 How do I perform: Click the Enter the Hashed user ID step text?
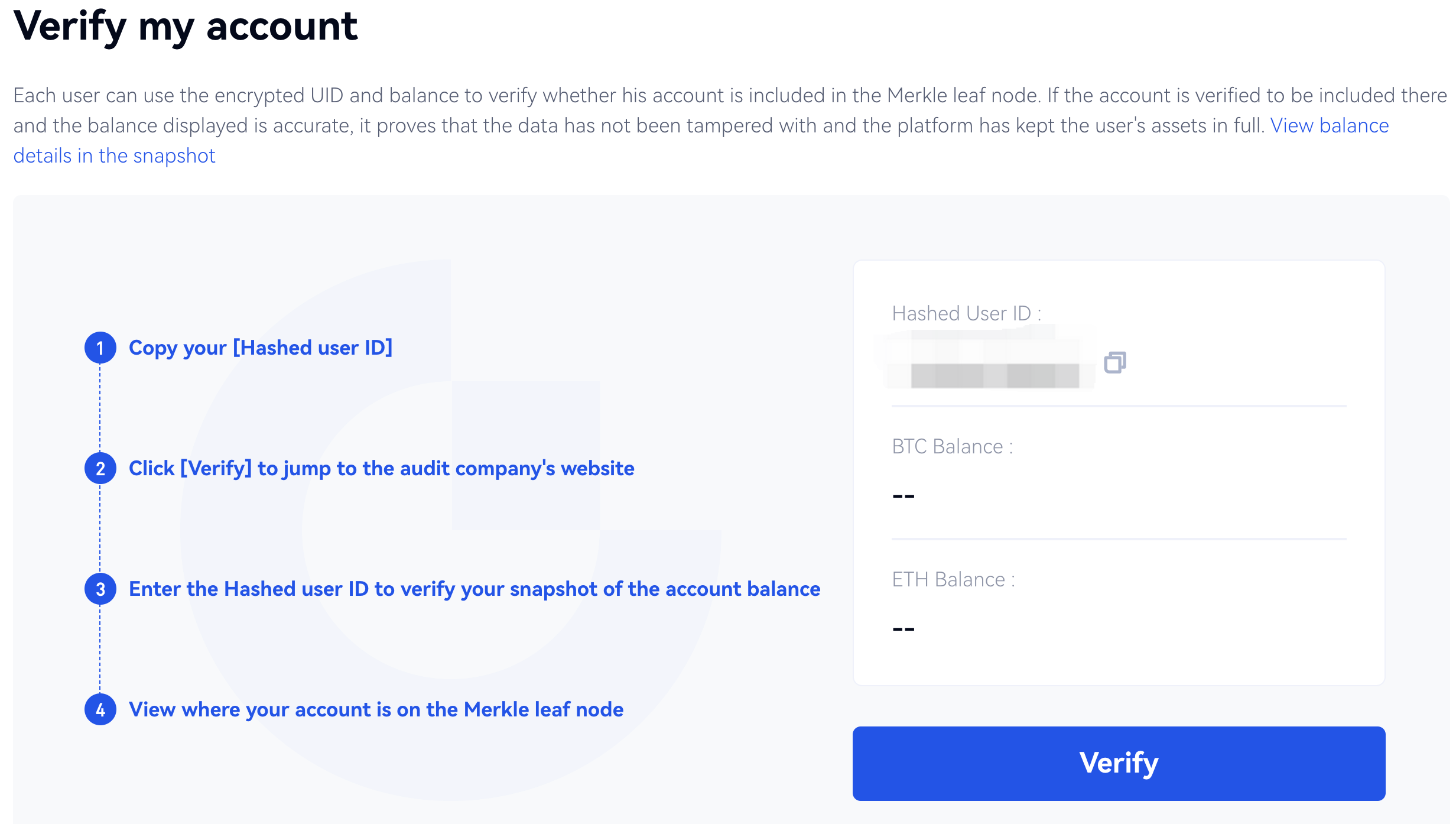[x=474, y=589]
